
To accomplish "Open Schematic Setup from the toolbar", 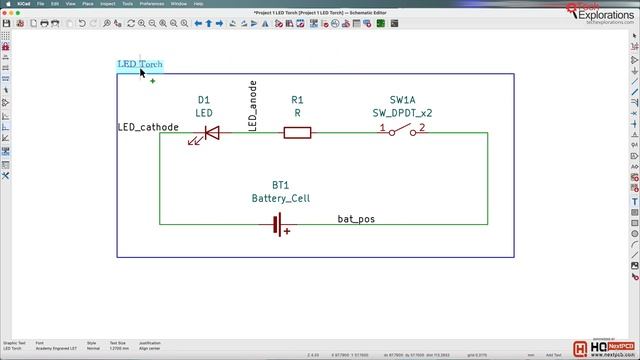I will pos(20,24).
